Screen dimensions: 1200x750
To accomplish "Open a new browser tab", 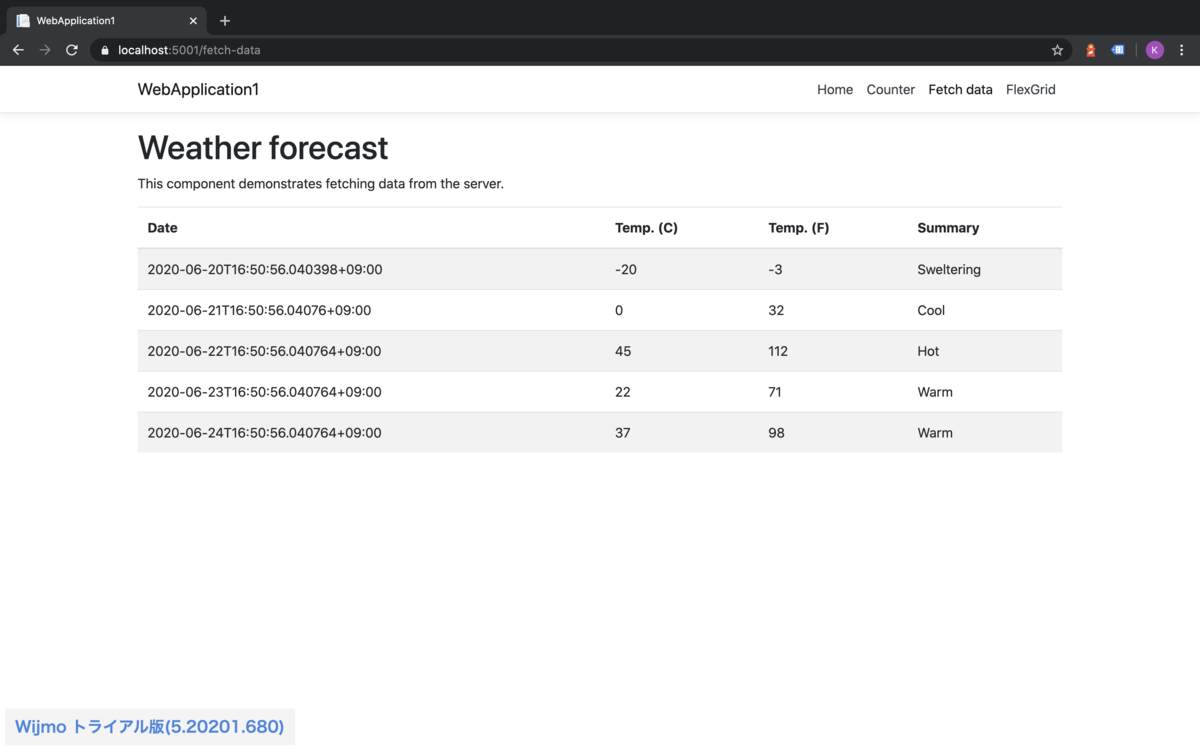I will (225, 21).
